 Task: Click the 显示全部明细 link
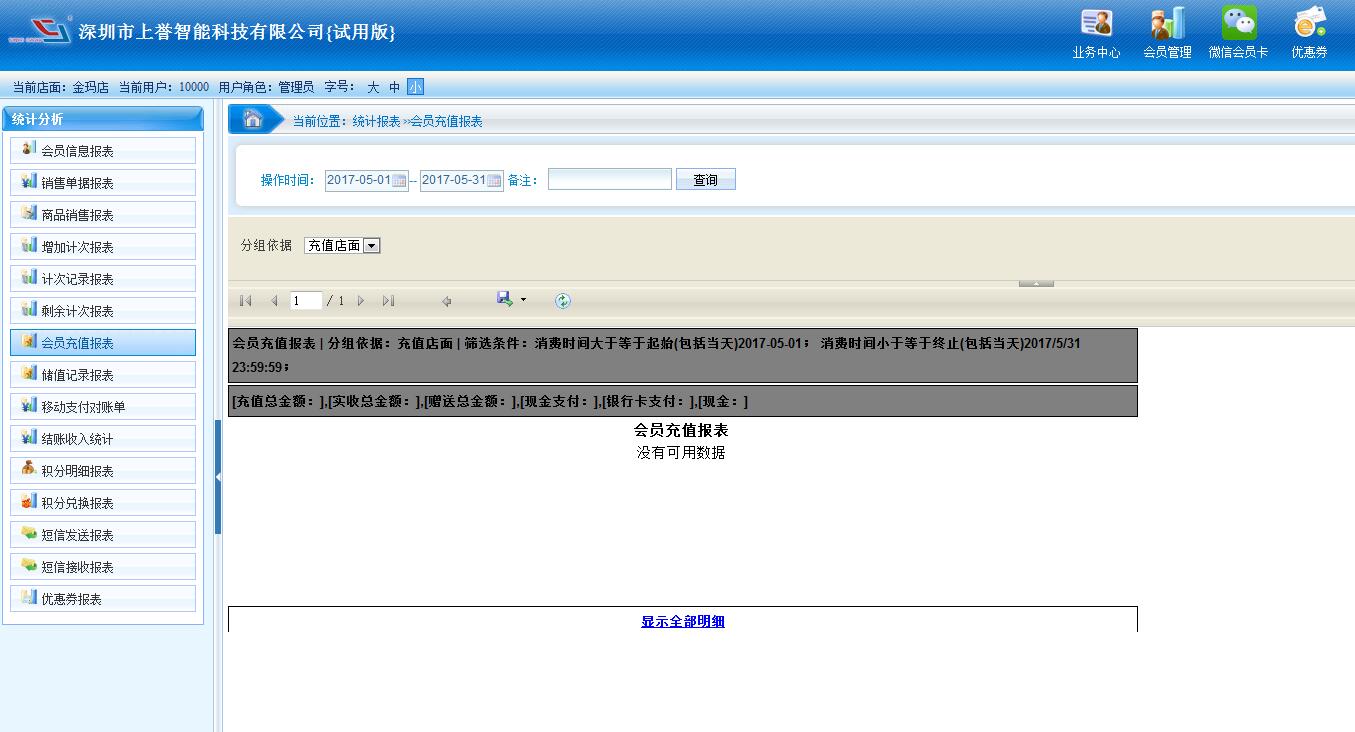coord(683,621)
